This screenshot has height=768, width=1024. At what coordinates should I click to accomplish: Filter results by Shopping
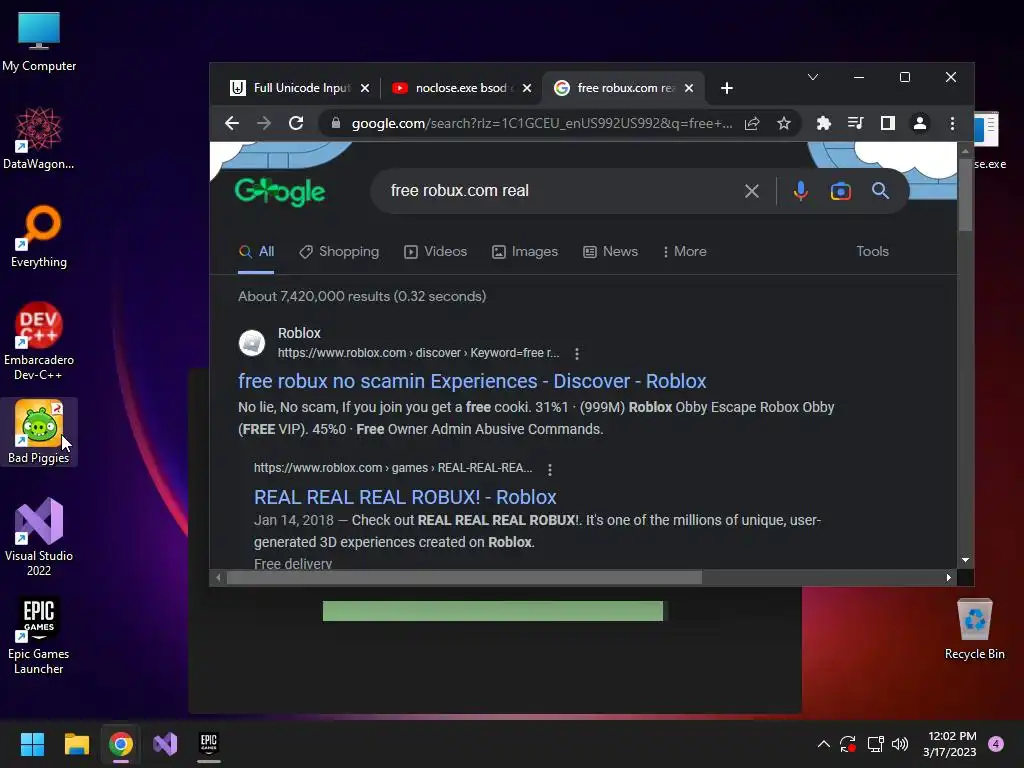pyautogui.click(x=339, y=251)
